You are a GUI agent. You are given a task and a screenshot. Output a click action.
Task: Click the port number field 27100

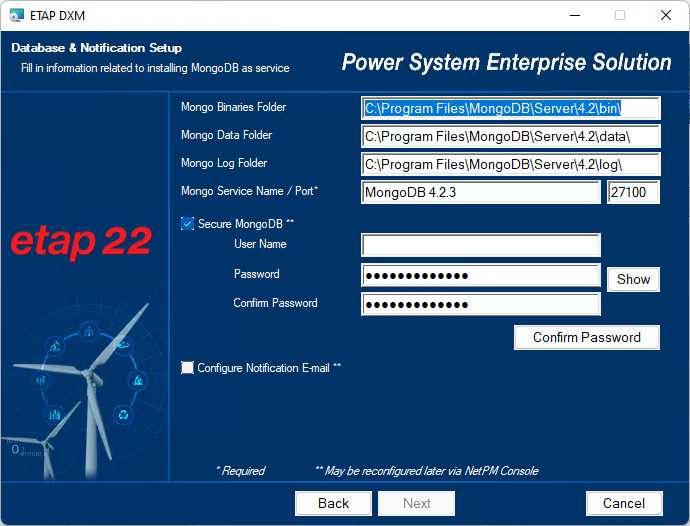pyautogui.click(x=633, y=192)
